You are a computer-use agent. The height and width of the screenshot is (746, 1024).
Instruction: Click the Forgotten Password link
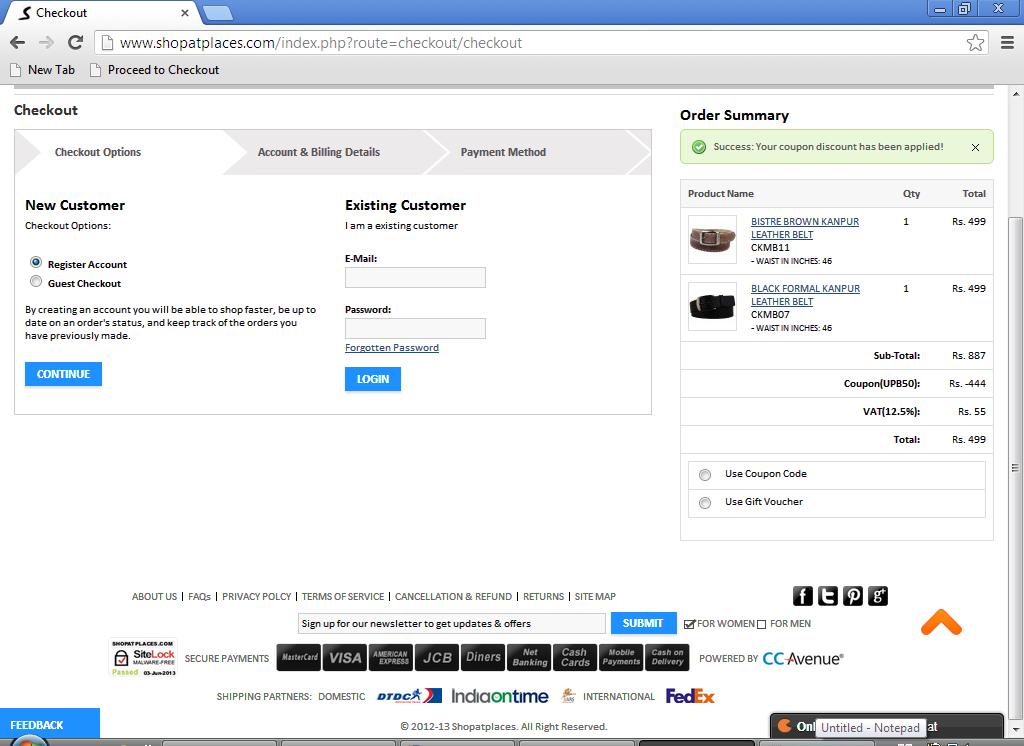click(x=392, y=348)
